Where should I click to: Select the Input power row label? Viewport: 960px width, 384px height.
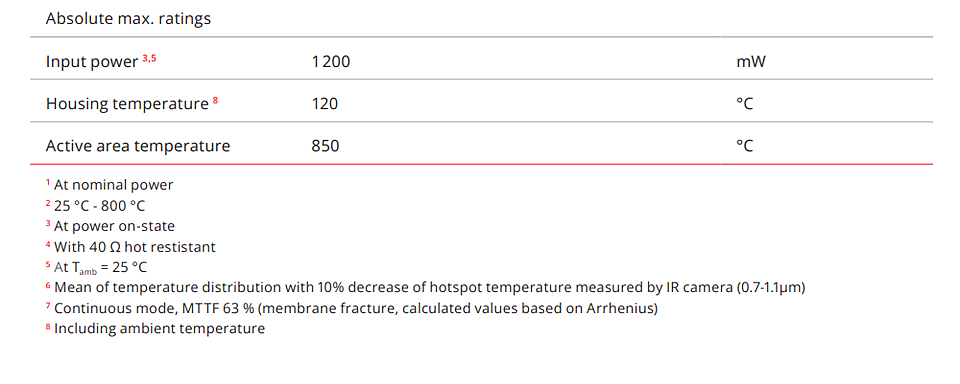(92, 62)
